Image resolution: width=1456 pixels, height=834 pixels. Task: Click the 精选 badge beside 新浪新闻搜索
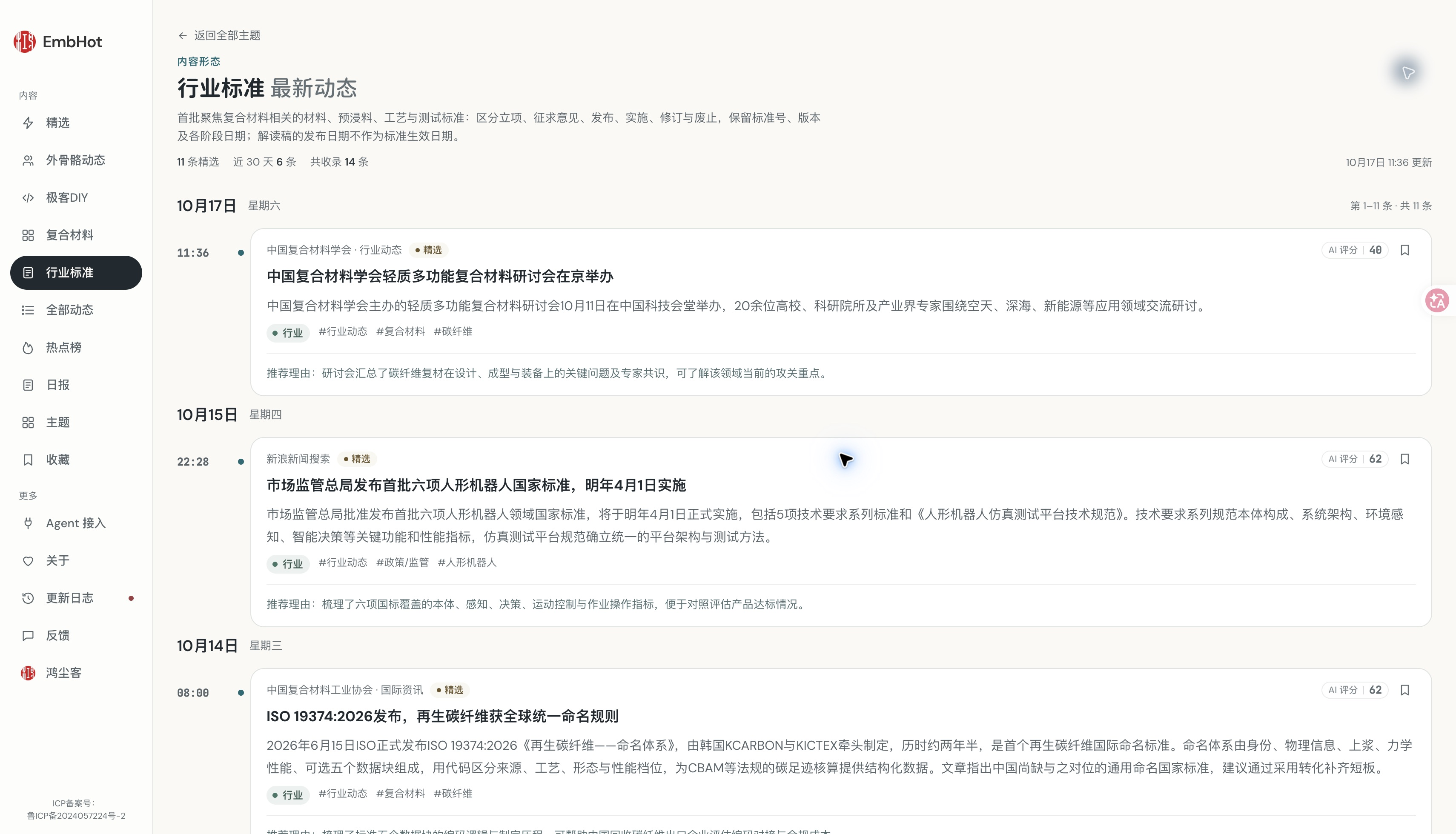356,460
